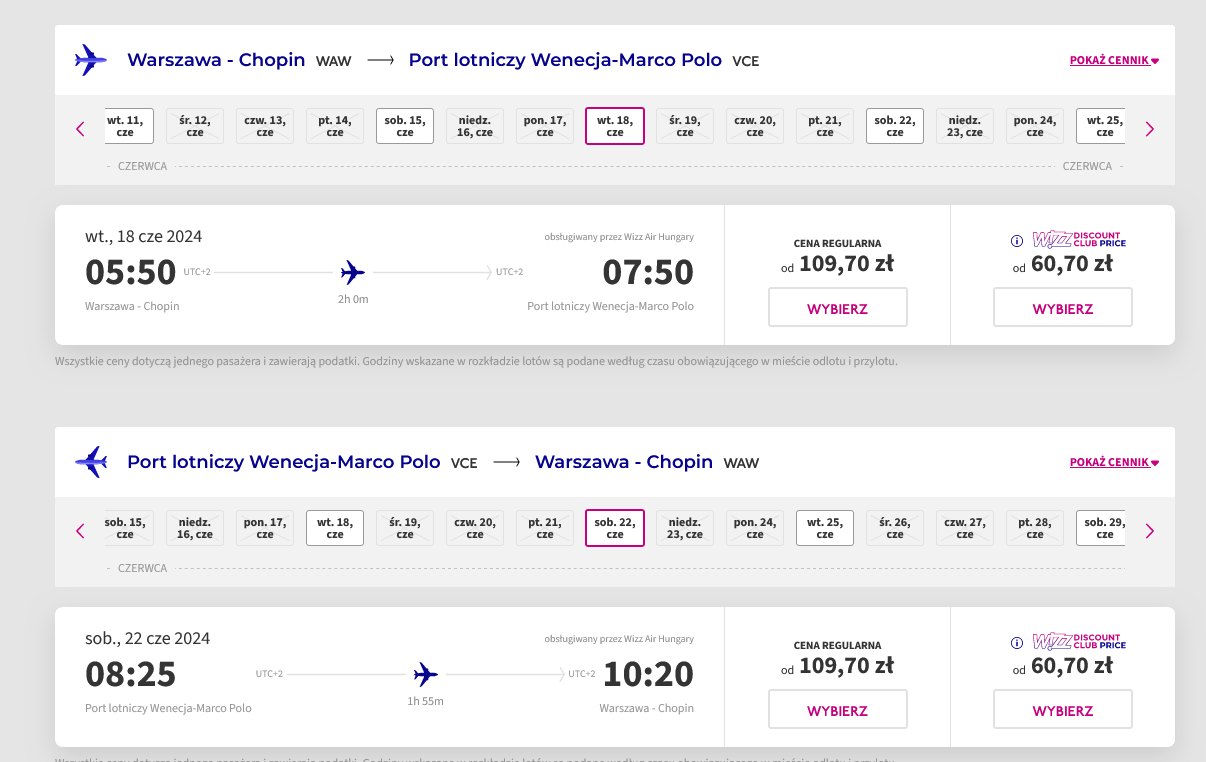Image resolution: width=1206 pixels, height=762 pixels.
Task: Click info icon beside return Wizz Discount Club price
Action: click(x=1017, y=643)
